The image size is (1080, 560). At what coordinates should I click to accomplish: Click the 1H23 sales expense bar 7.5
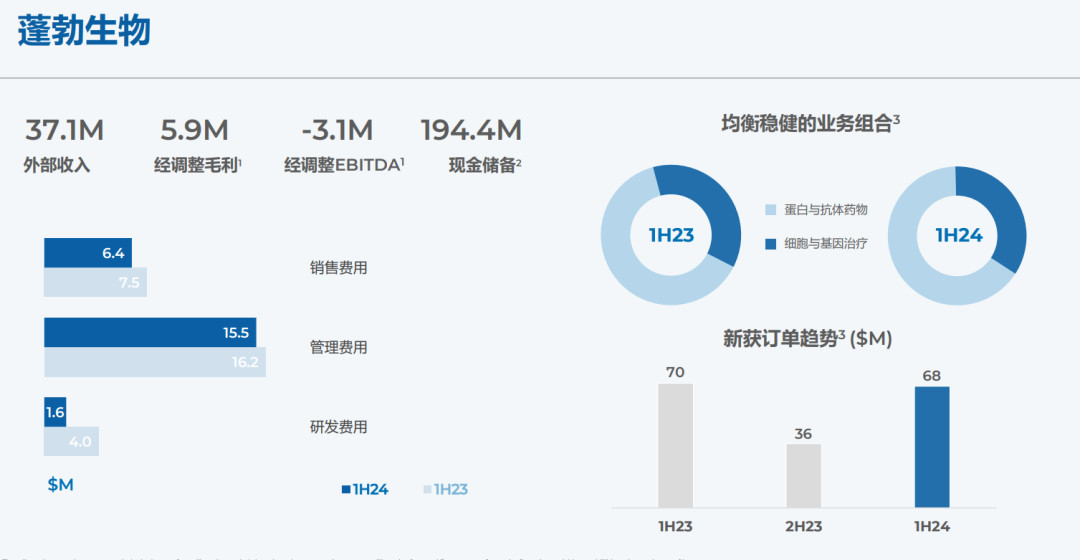pyautogui.click(x=95, y=282)
